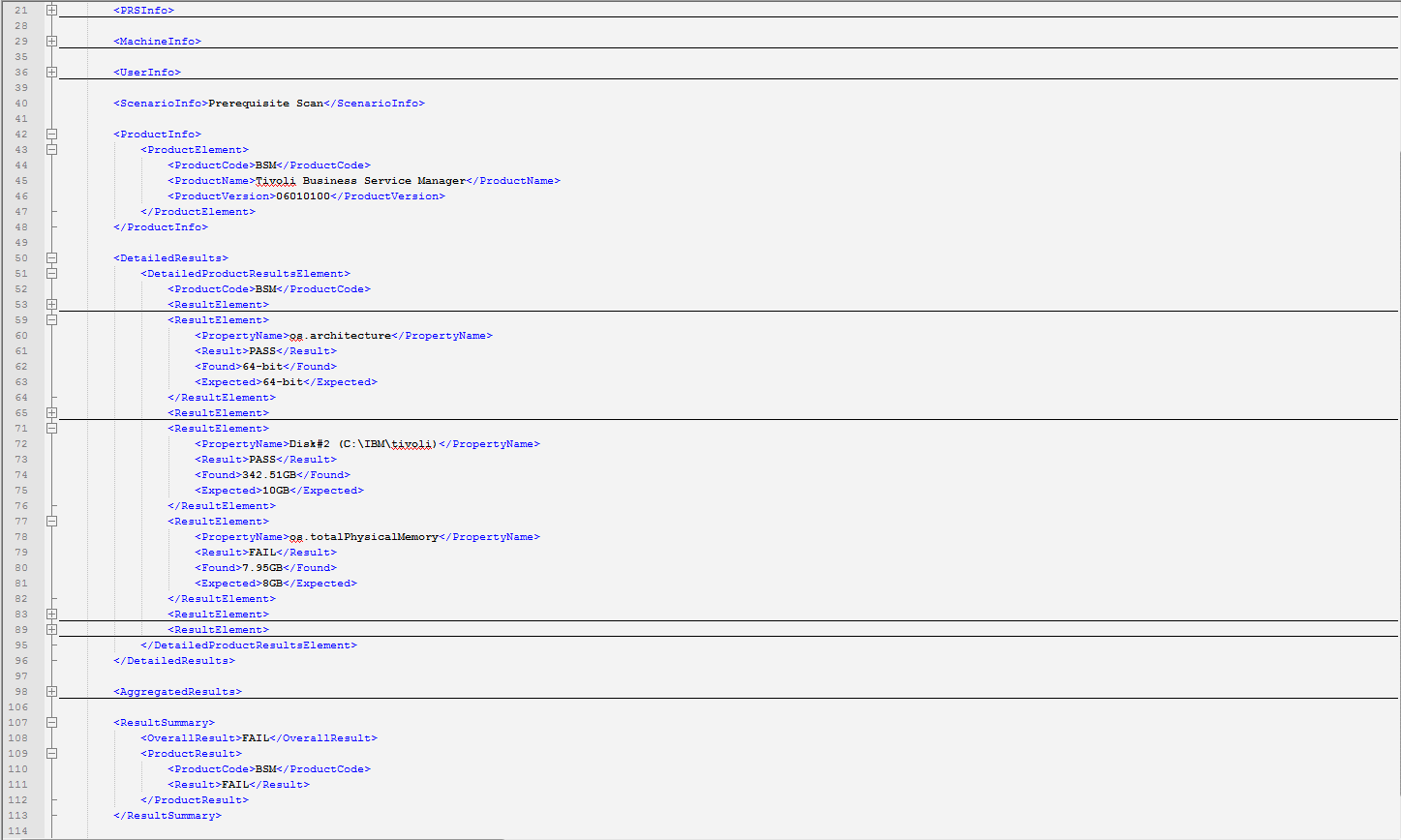Collapse the Disk#2 ResultElement
1401x840 pixels.
[51, 428]
